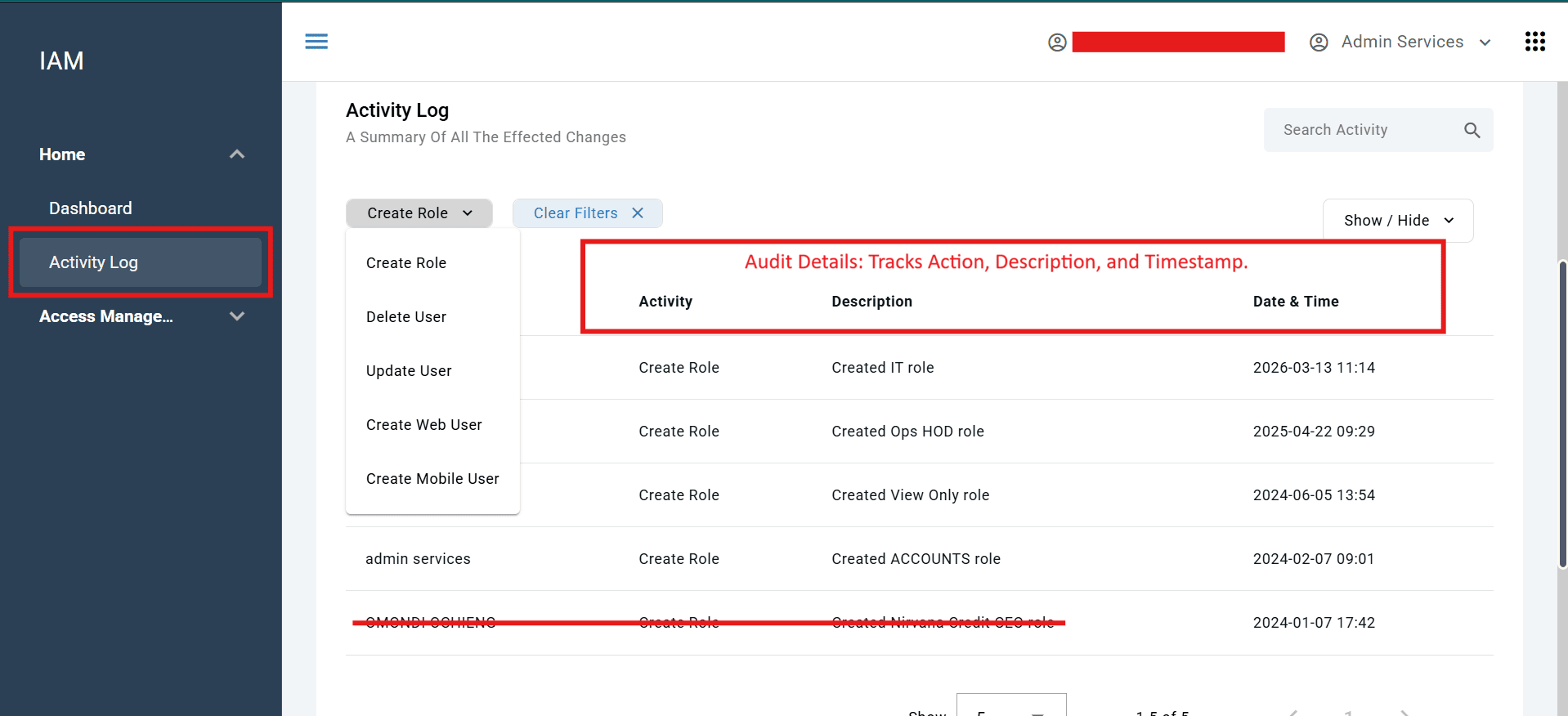Select Update User filter option
Image resolution: width=1568 pixels, height=716 pixels.
pos(432,371)
